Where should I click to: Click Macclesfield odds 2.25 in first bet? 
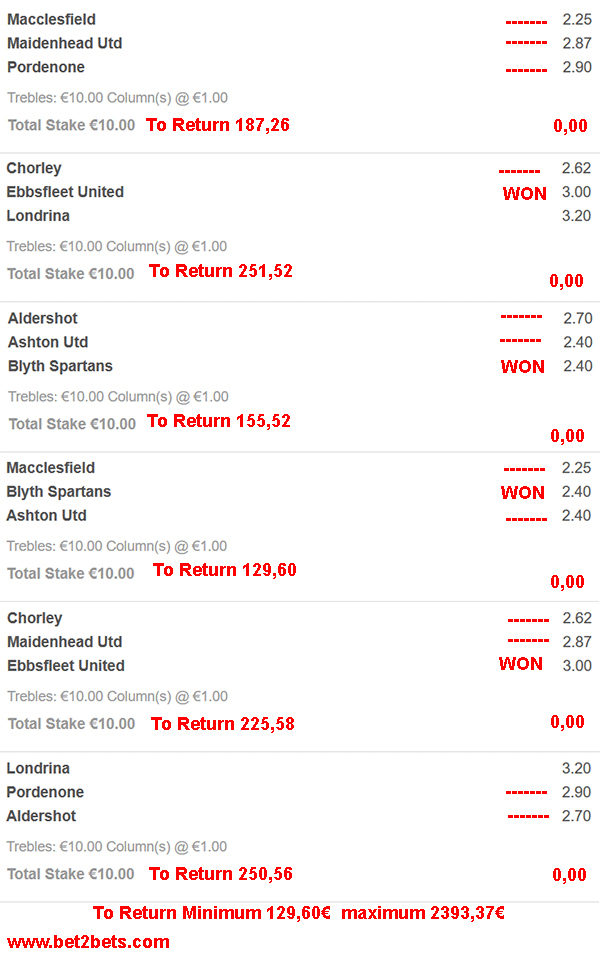click(577, 19)
